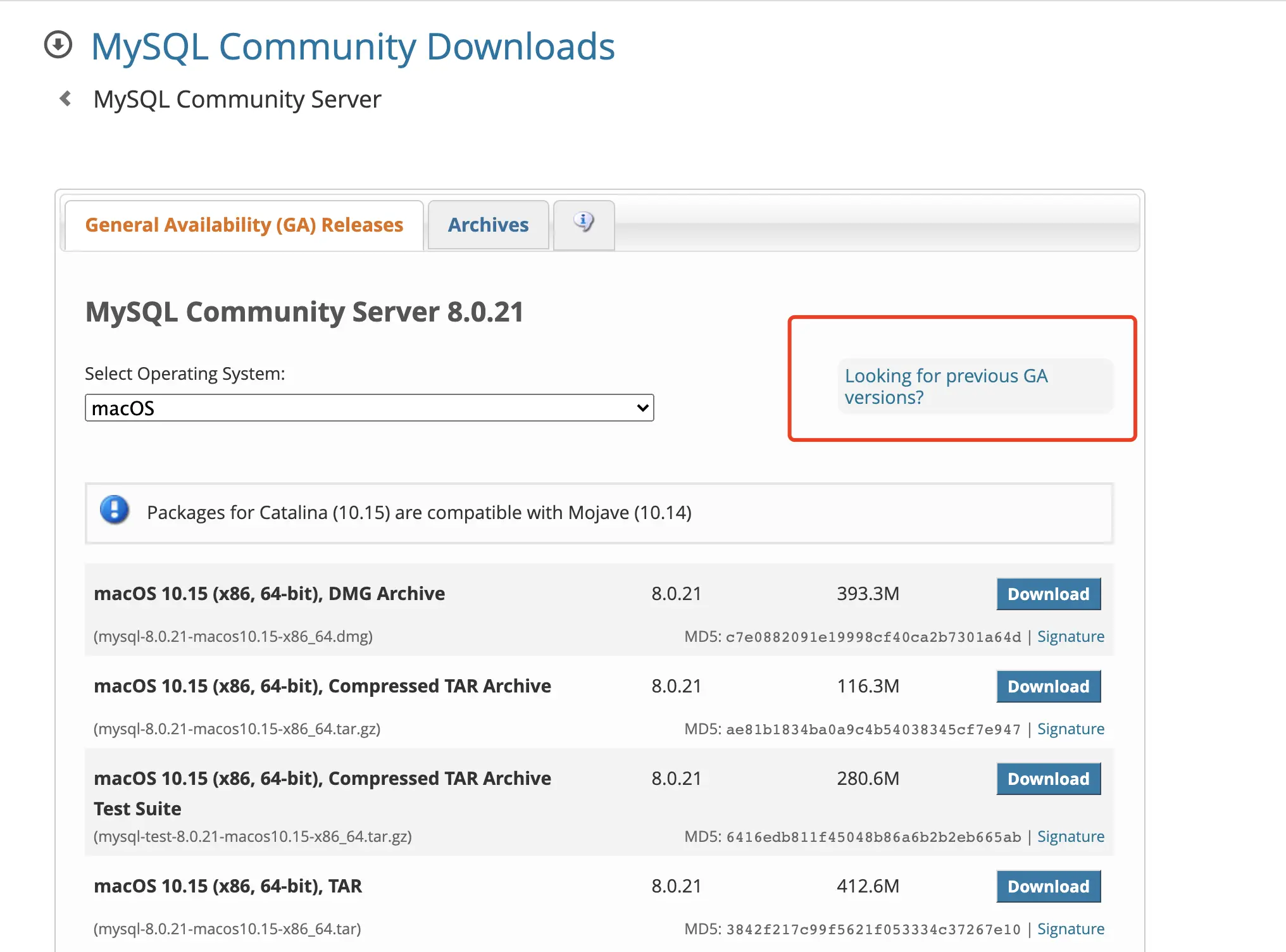Open Signature link for 116.3M tar.gz file
Viewport: 1286px width, 952px height.
1070,729
